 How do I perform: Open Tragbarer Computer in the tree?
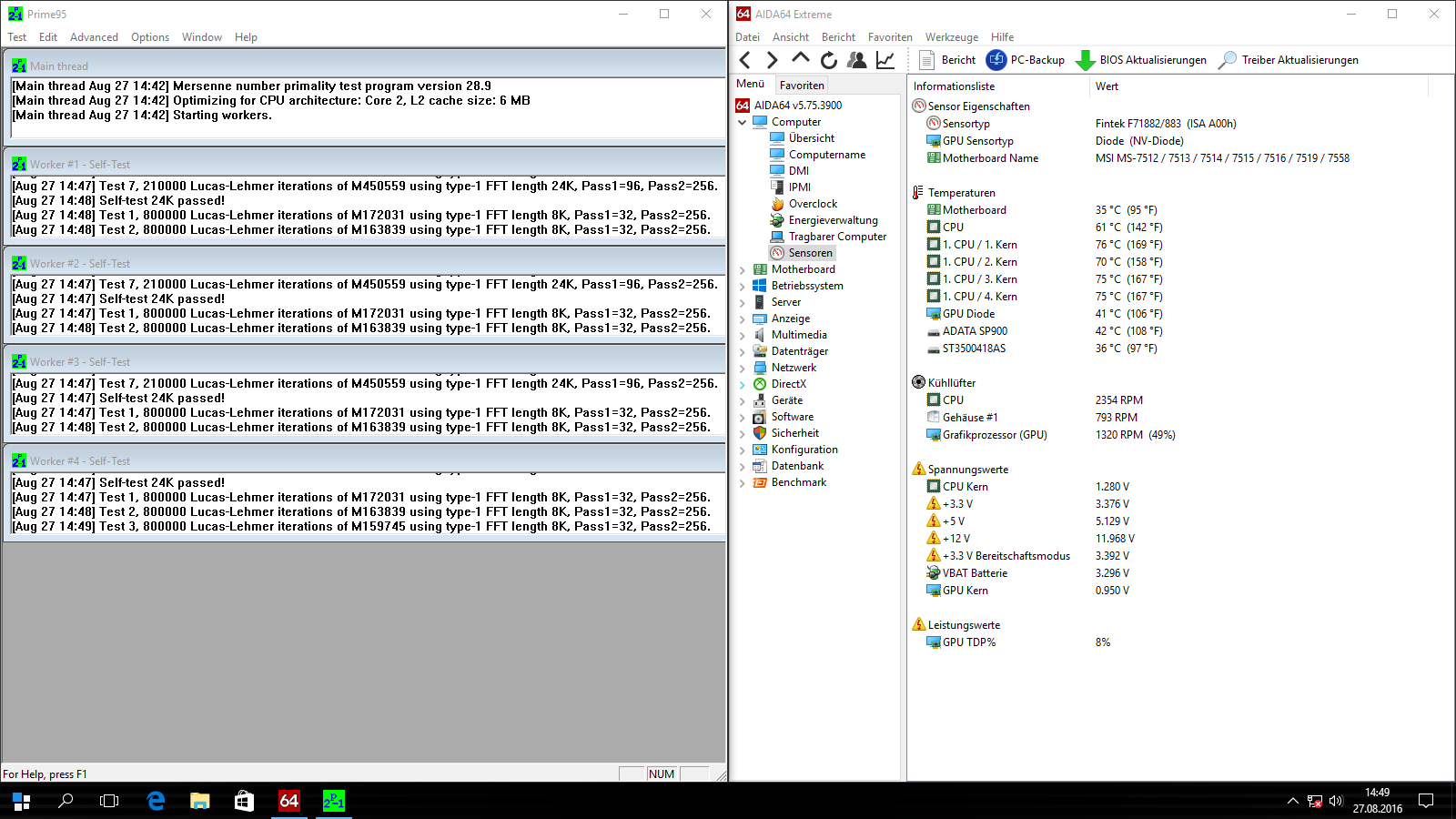(837, 237)
